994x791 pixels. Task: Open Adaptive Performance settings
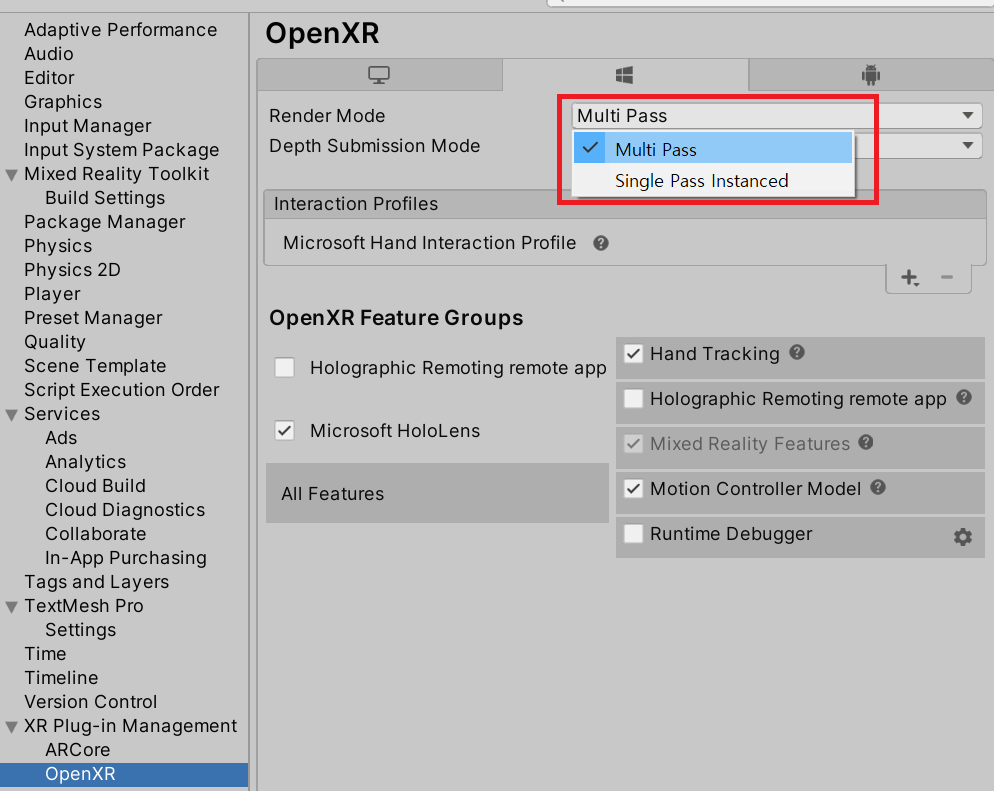pos(120,30)
